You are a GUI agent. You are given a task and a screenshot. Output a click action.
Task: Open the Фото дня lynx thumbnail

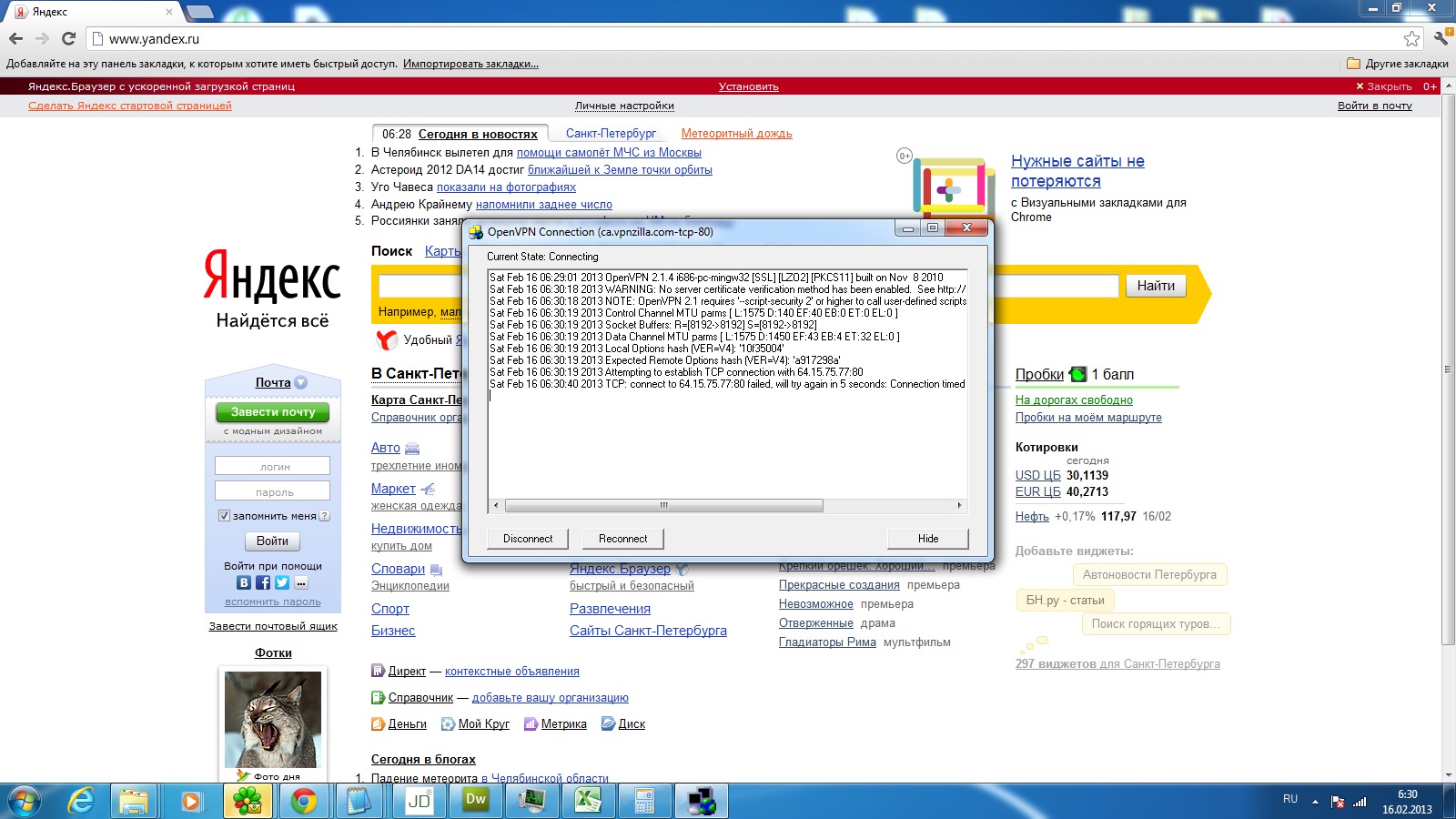click(x=273, y=719)
